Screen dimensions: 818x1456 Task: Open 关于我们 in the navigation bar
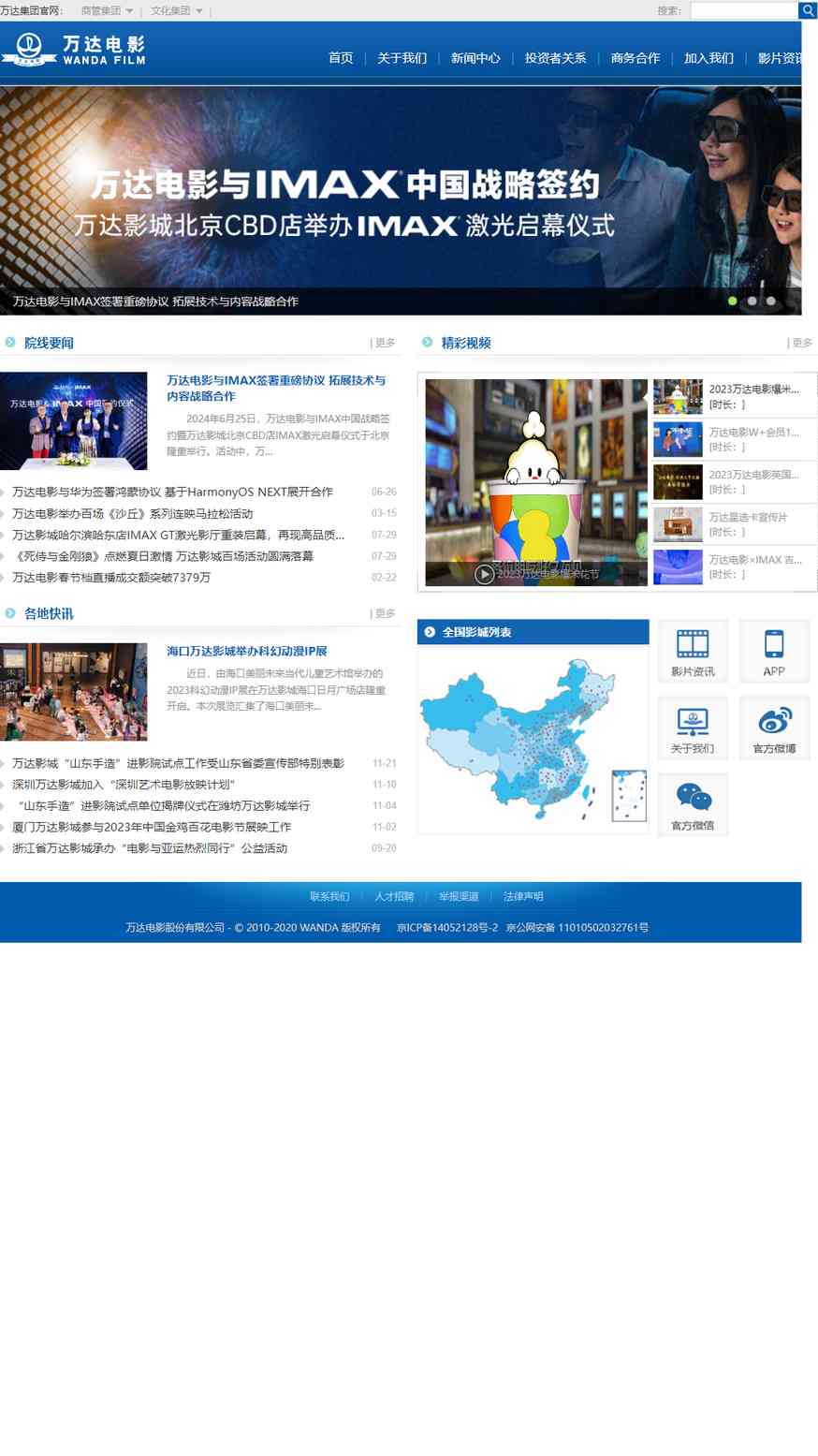pyautogui.click(x=402, y=58)
